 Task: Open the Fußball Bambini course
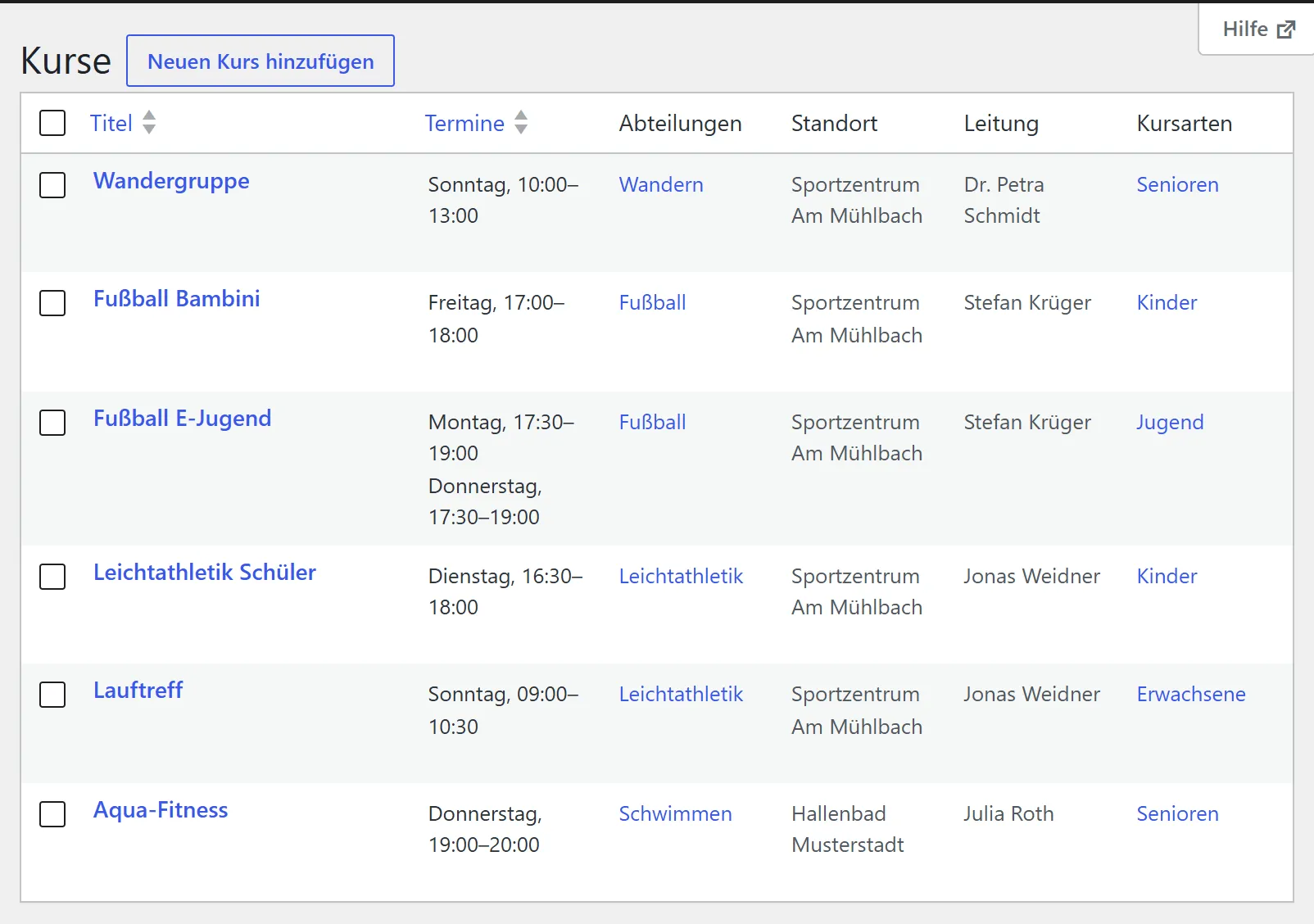tap(177, 299)
